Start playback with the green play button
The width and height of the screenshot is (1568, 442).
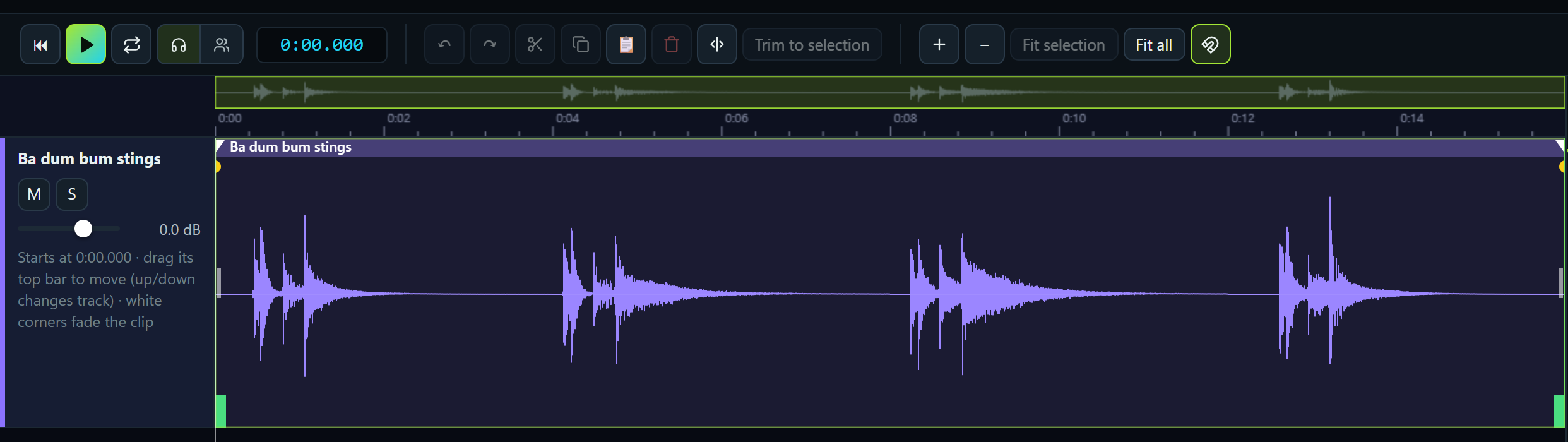click(86, 44)
